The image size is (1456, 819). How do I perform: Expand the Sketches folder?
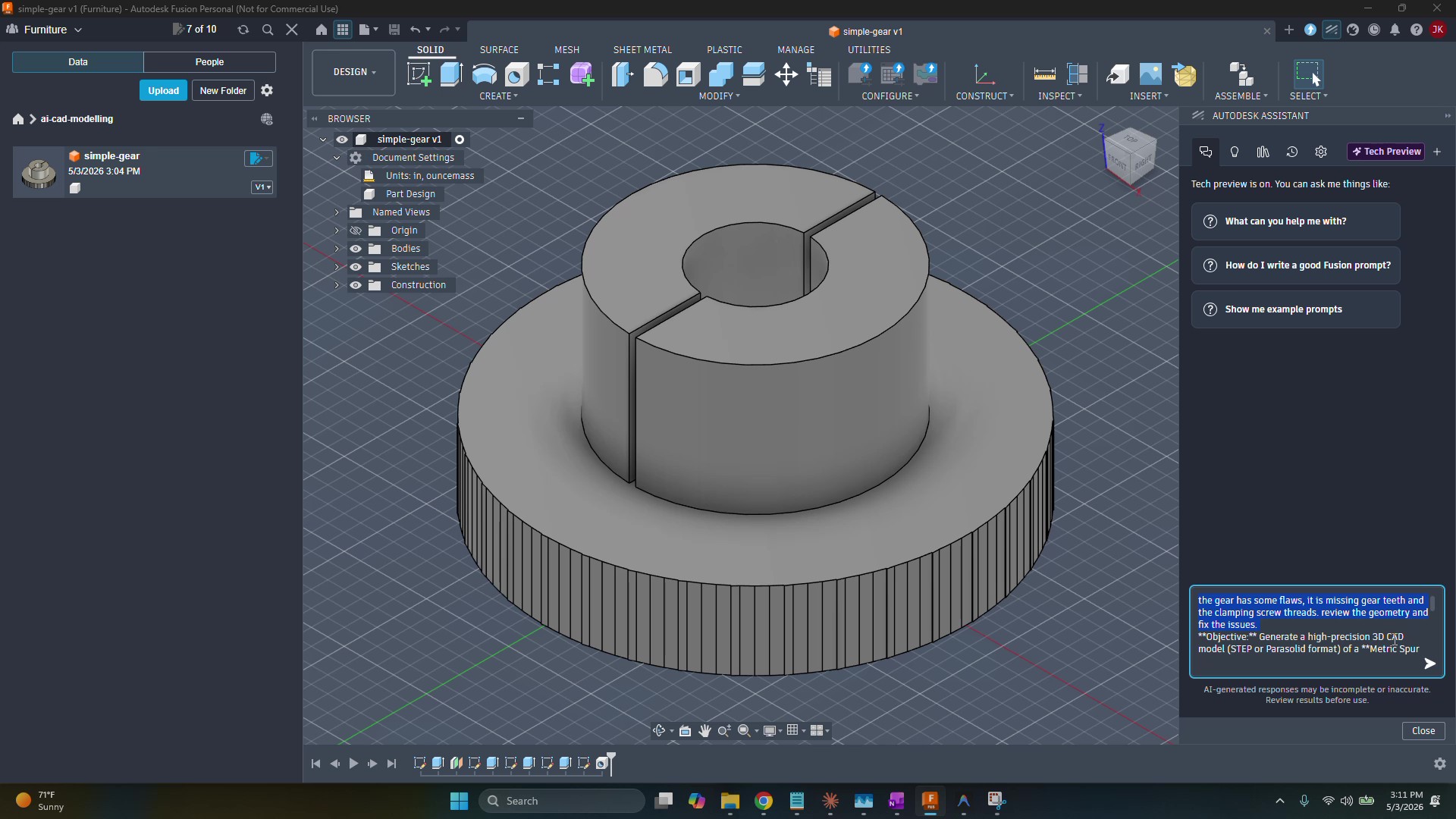click(x=337, y=267)
